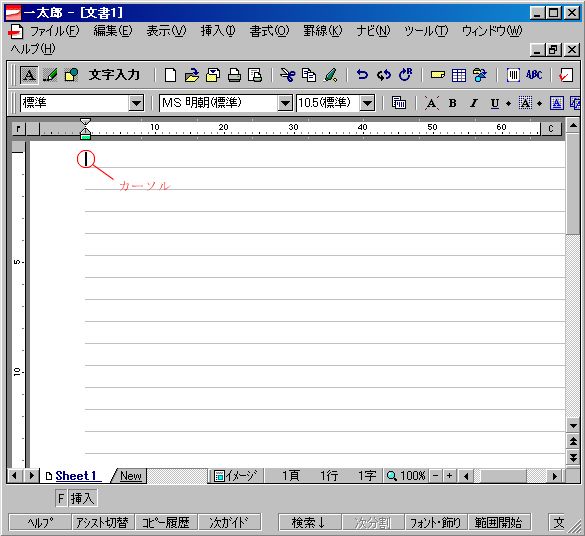Click the yellow label frame icon
This screenshot has height=536, width=585.
pos(437,75)
